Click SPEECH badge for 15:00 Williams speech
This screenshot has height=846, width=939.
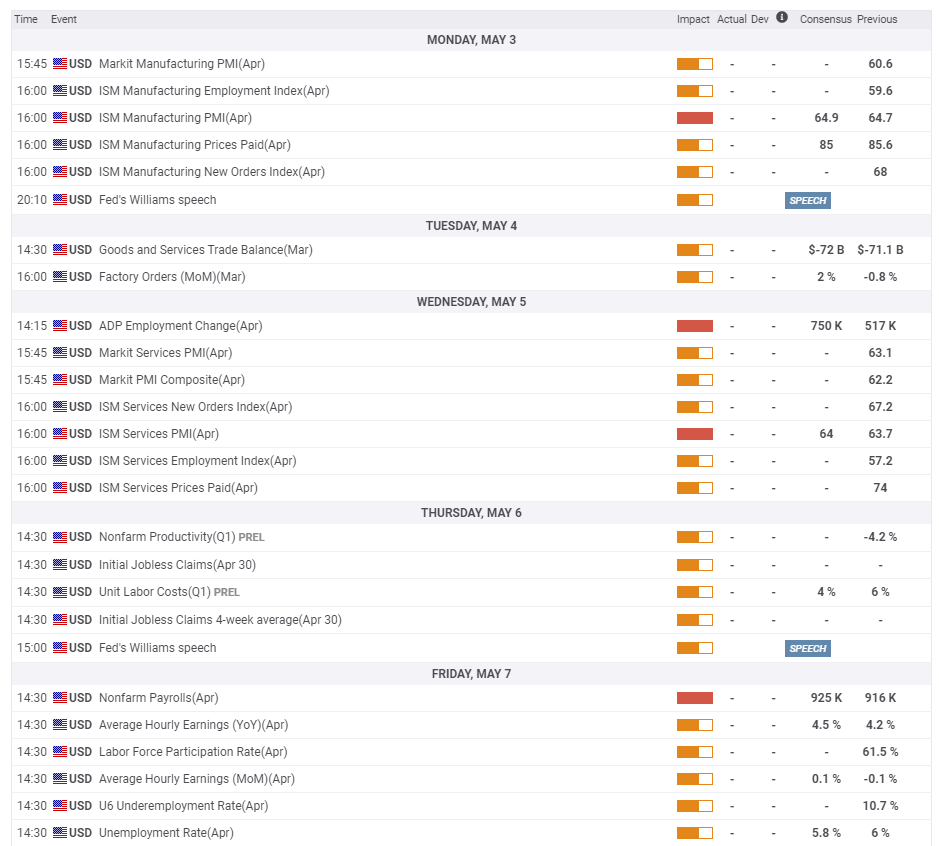coord(808,648)
